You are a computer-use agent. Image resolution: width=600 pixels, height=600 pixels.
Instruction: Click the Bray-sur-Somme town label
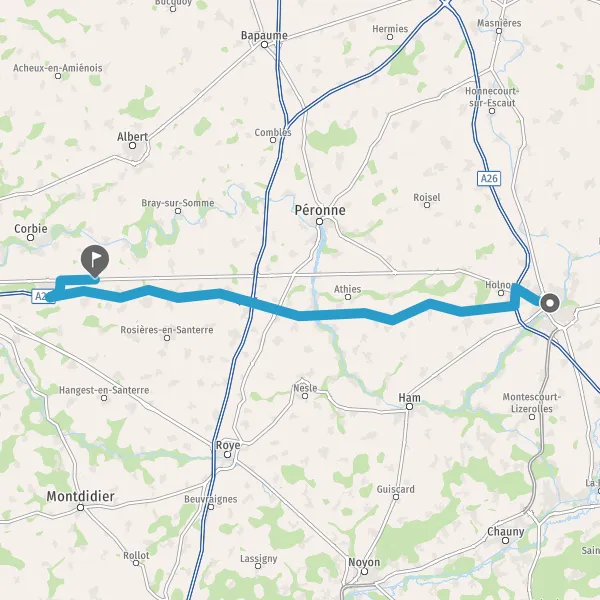(178, 203)
